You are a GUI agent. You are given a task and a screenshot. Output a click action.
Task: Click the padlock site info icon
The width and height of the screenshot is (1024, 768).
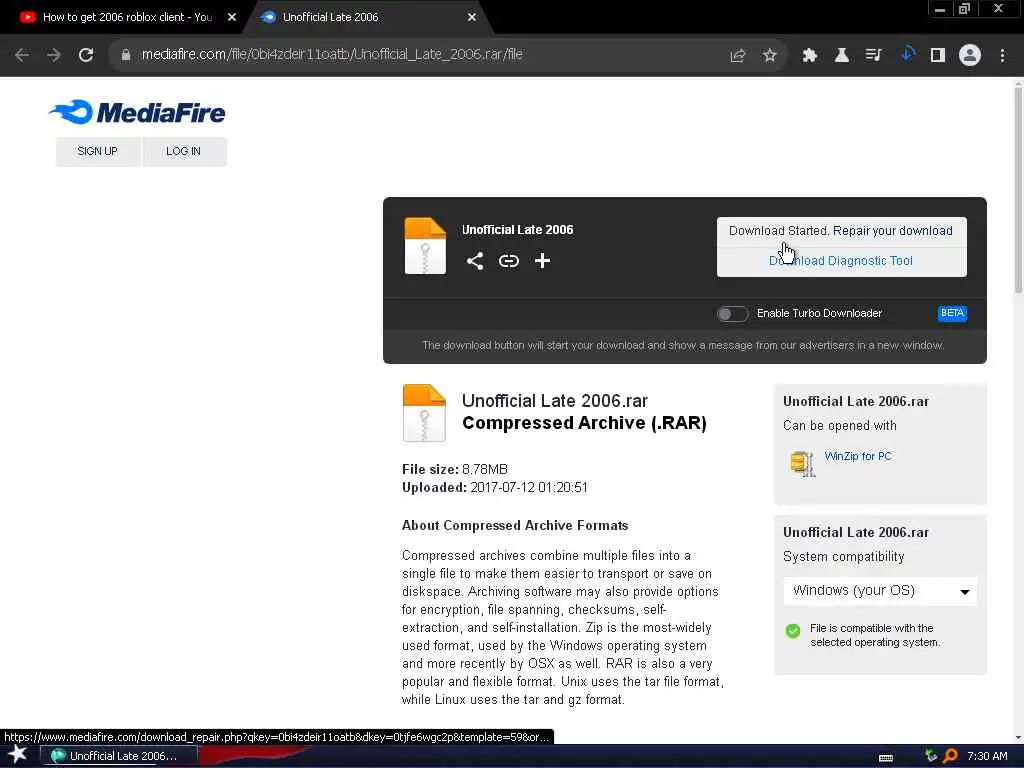125,55
